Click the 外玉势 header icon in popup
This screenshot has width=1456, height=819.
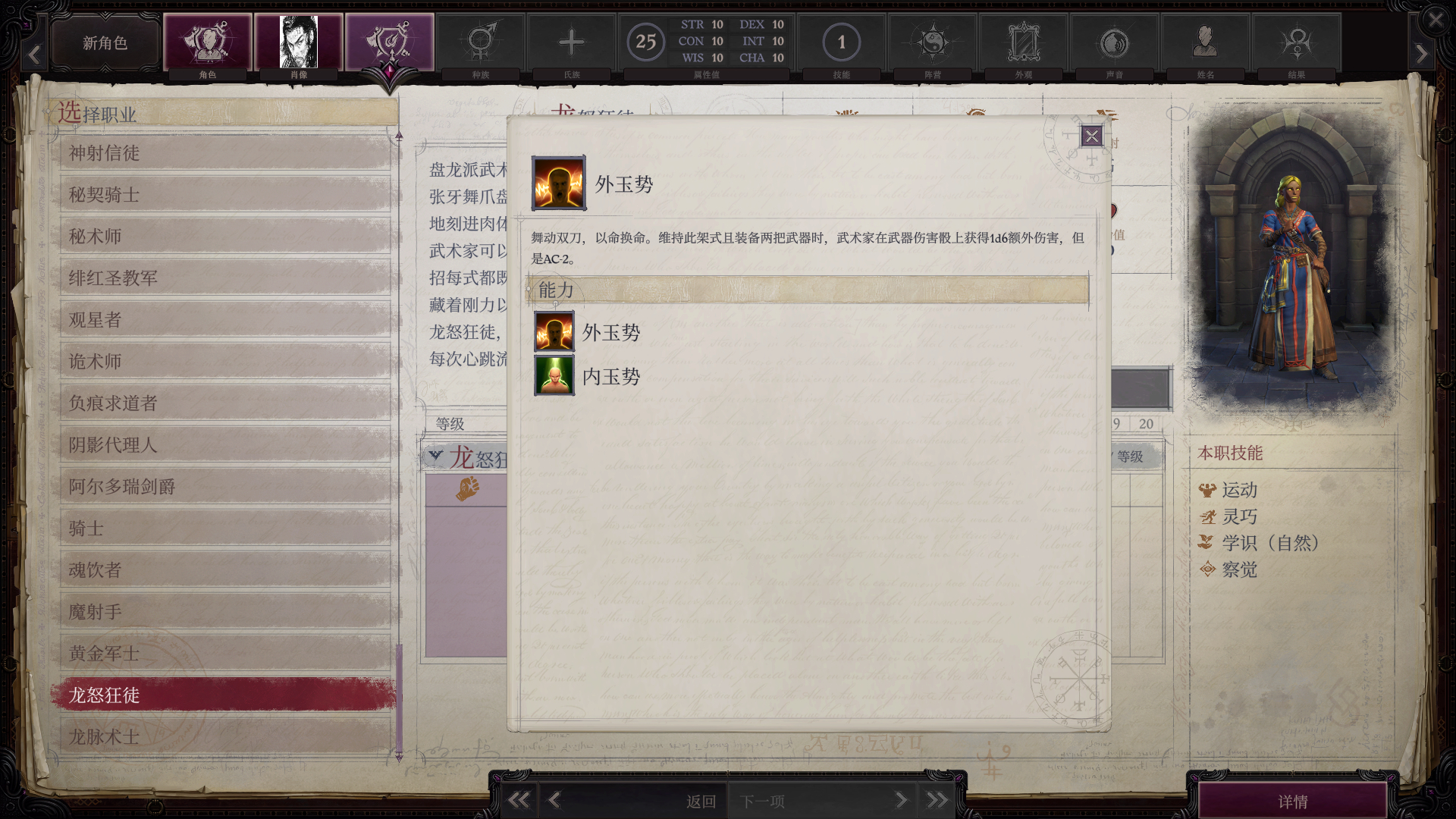coord(559,183)
